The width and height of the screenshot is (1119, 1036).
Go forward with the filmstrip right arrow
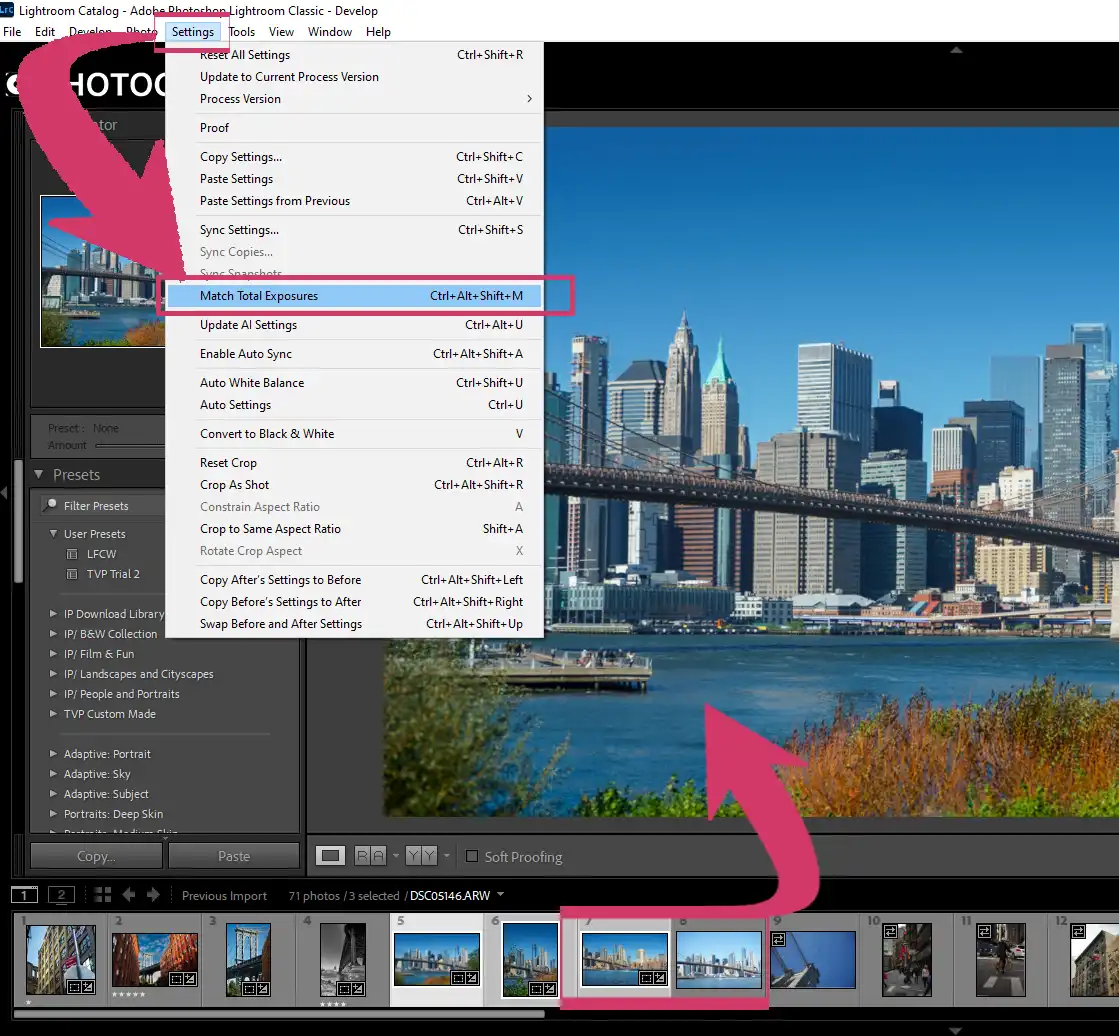(153, 895)
